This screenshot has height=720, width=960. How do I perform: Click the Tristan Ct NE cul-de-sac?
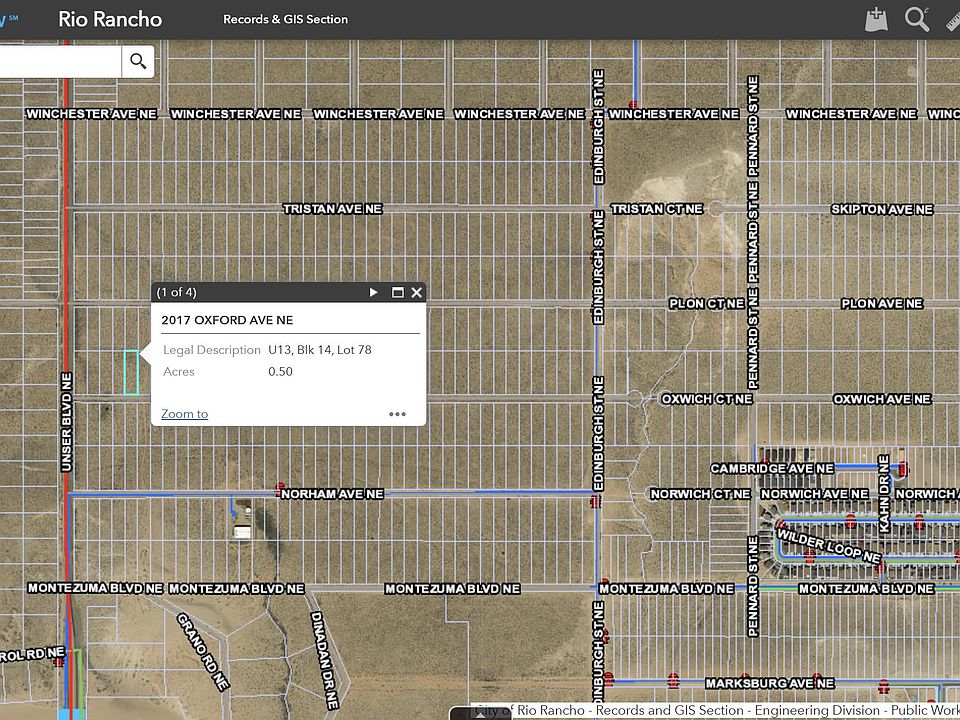point(715,209)
